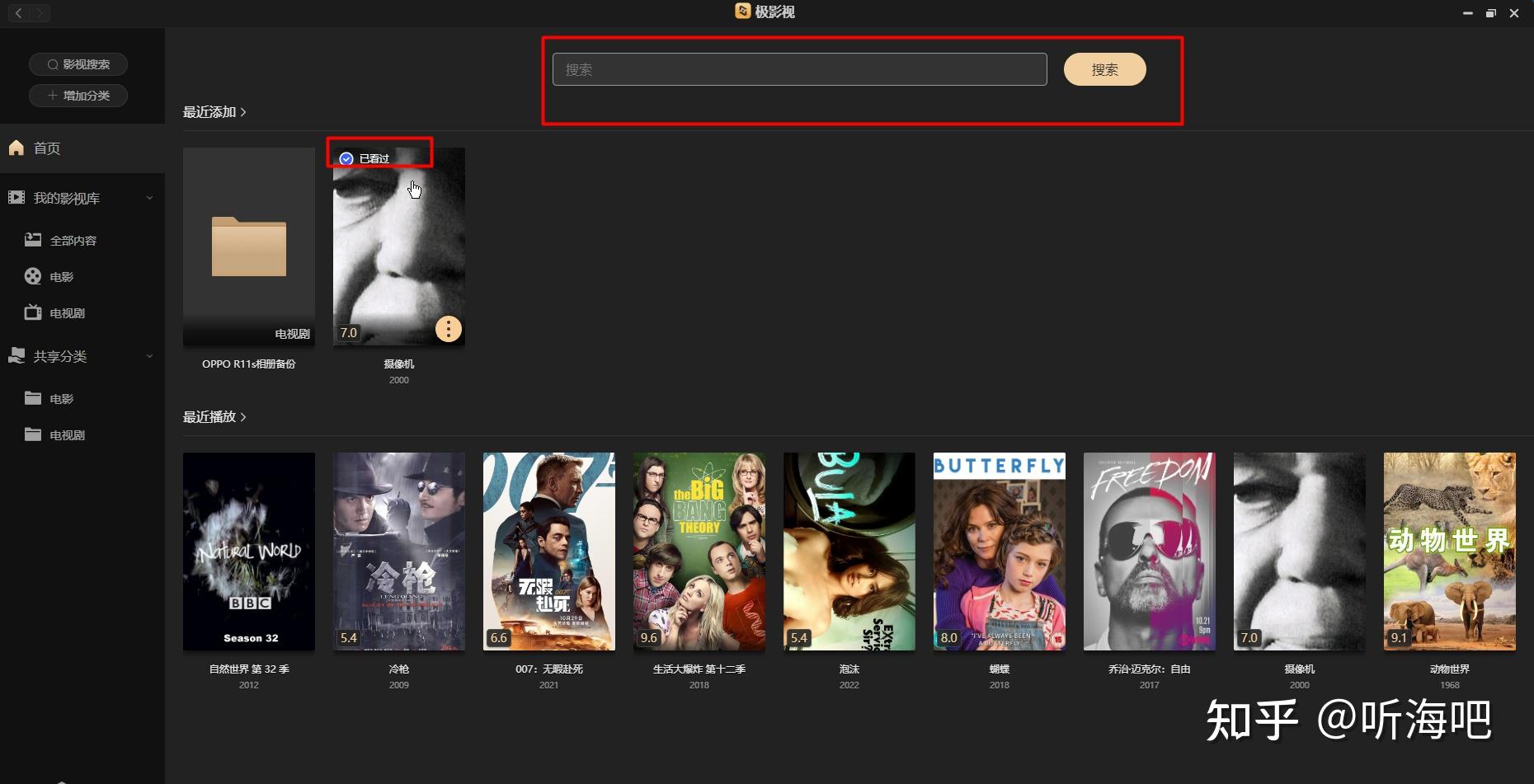Open 自然世界 第 32 季 poster
The image size is (1534, 784).
click(x=249, y=552)
